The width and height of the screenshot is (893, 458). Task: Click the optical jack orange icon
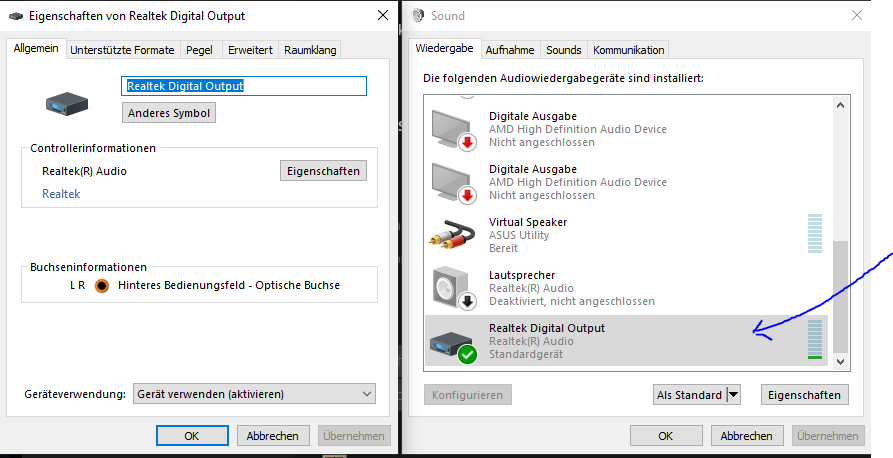(101, 285)
